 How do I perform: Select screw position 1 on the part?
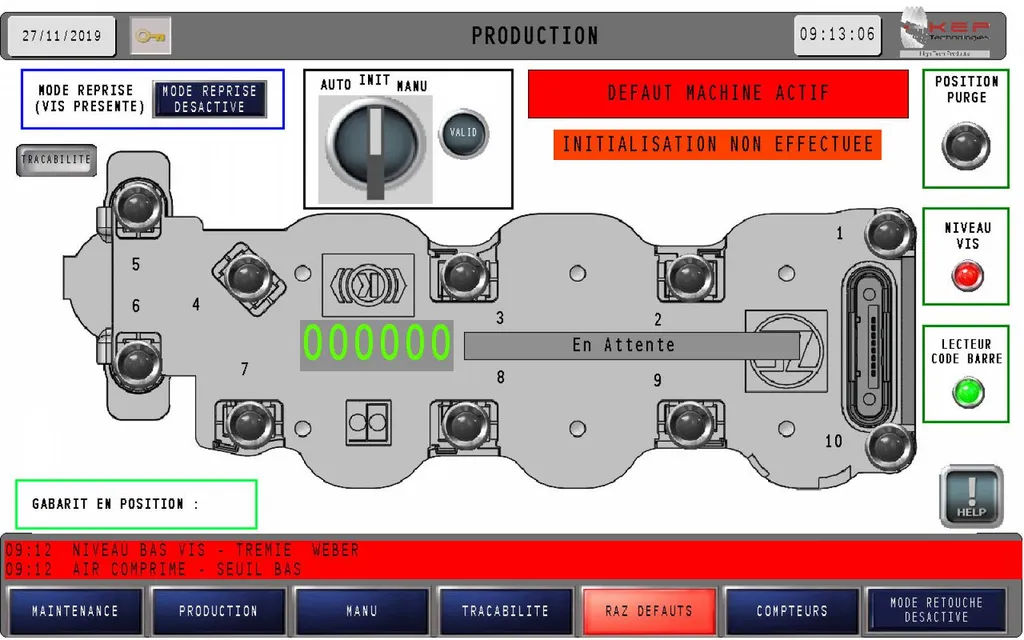tap(887, 234)
